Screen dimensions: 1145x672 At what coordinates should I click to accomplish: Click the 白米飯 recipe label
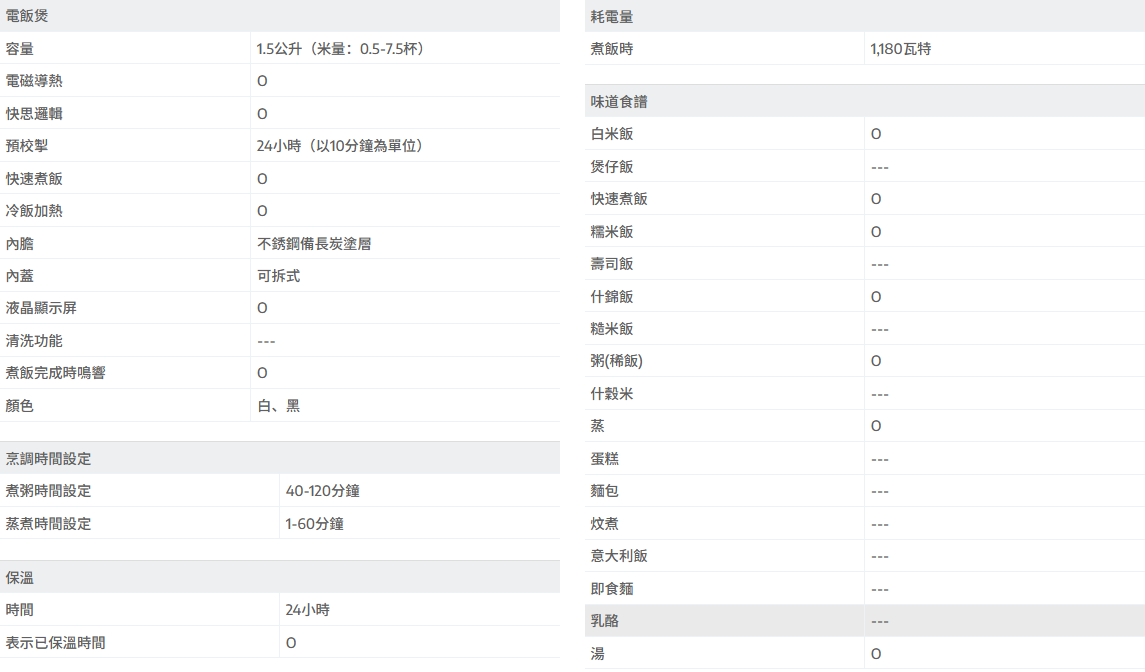pyautogui.click(x=612, y=134)
